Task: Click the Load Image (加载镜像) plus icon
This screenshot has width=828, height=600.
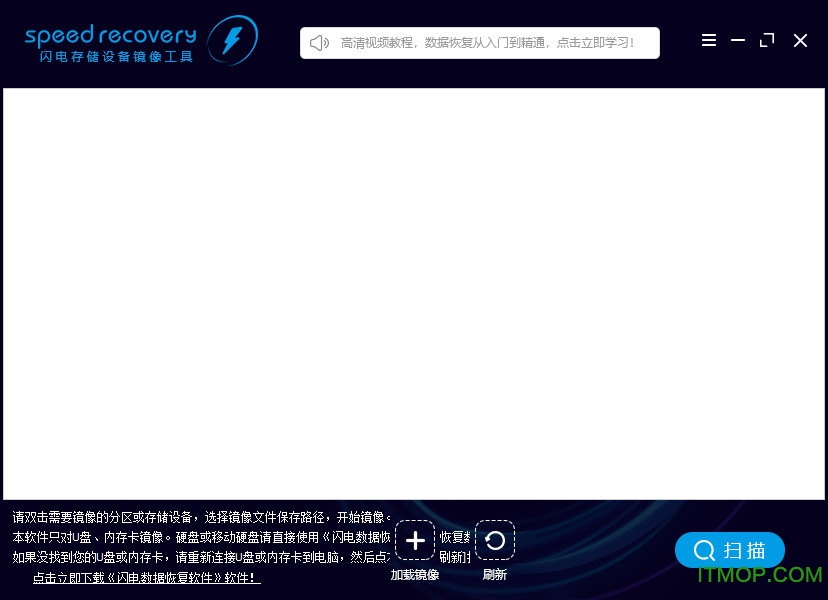Action: pyautogui.click(x=415, y=540)
